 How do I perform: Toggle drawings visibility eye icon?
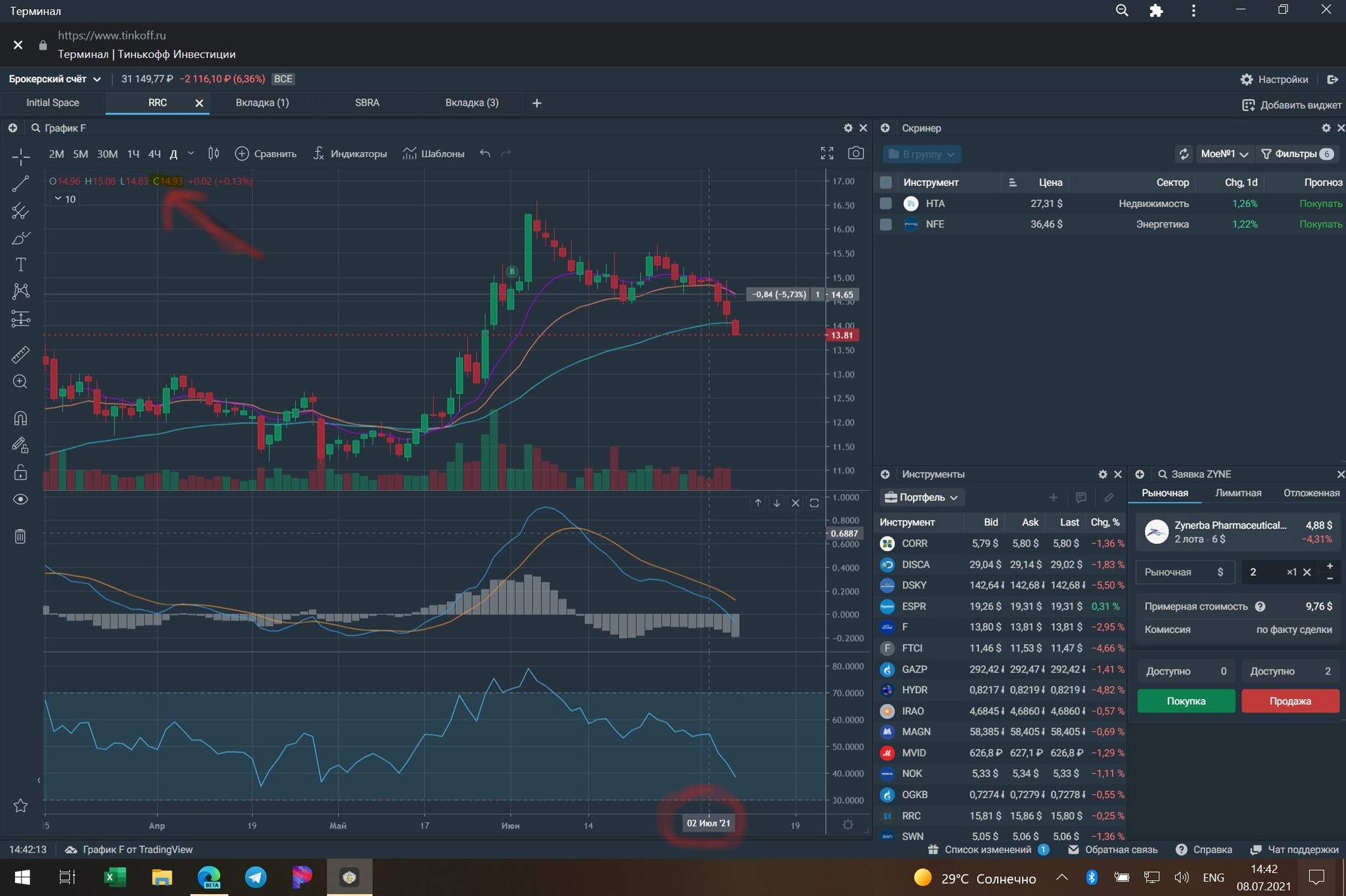pyautogui.click(x=20, y=499)
